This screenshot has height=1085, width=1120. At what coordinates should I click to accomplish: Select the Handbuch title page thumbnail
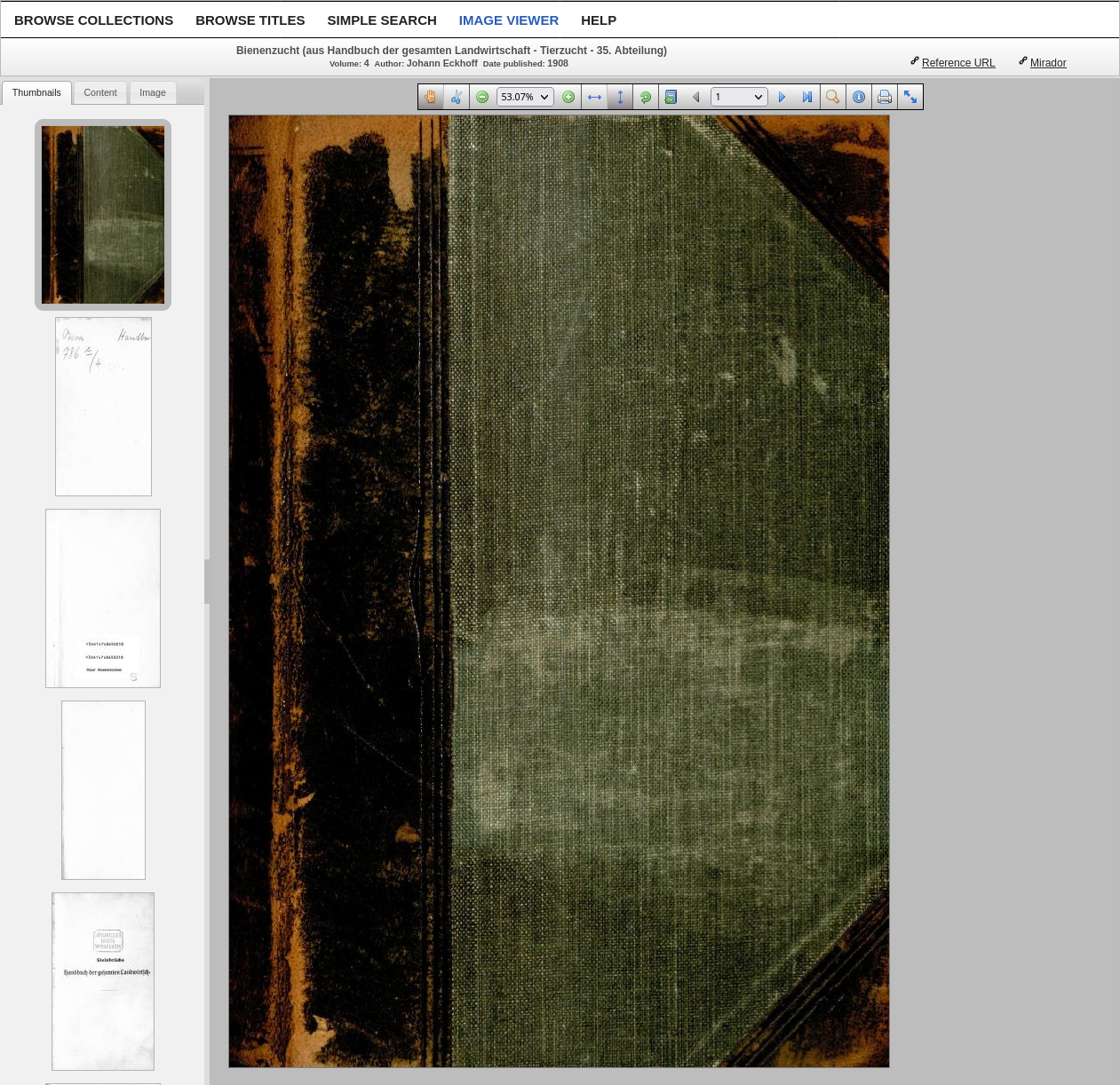103,981
